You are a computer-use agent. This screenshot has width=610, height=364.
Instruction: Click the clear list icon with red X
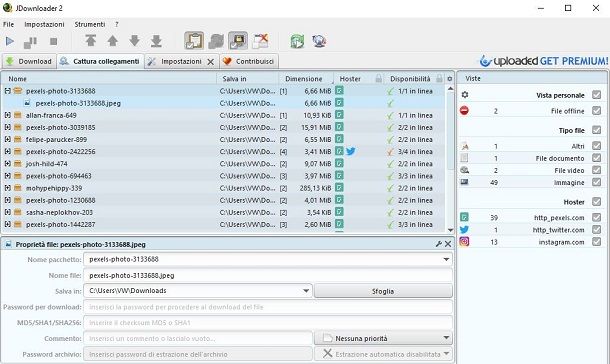[x=260, y=41]
